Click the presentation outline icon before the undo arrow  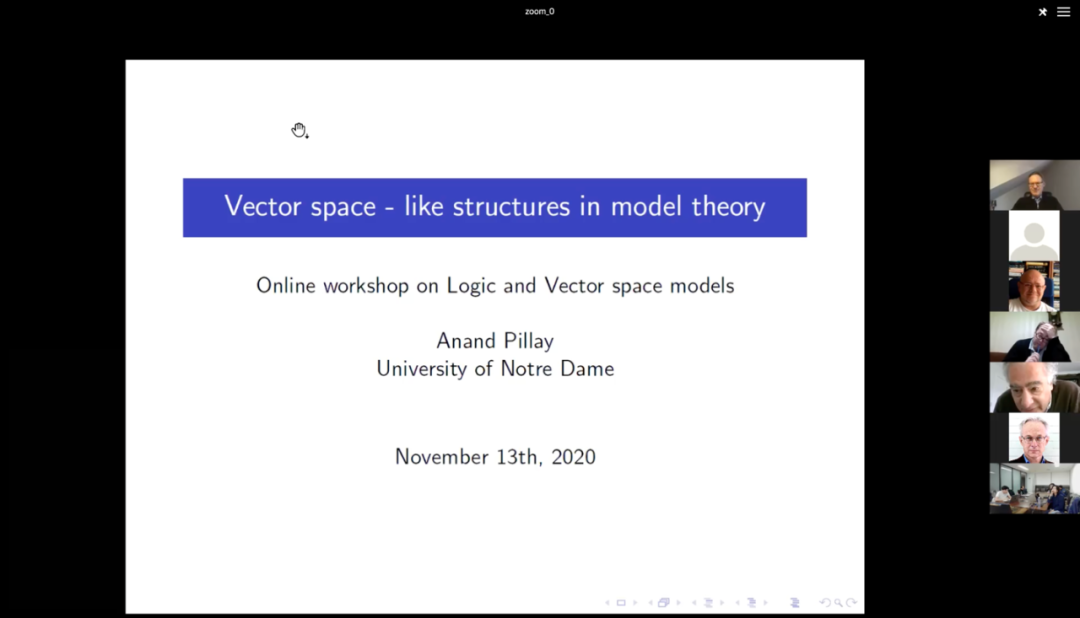point(795,603)
